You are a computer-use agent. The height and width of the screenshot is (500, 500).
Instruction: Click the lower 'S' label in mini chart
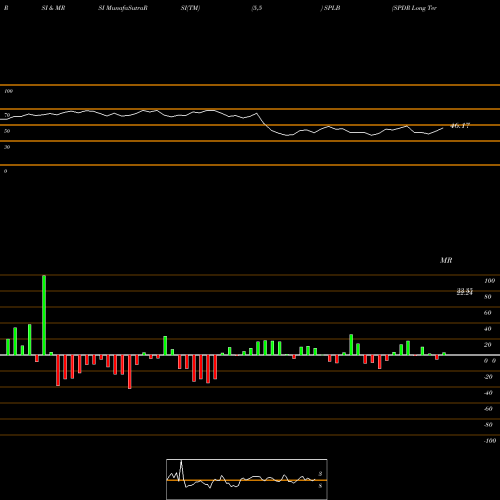(x=320, y=486)
